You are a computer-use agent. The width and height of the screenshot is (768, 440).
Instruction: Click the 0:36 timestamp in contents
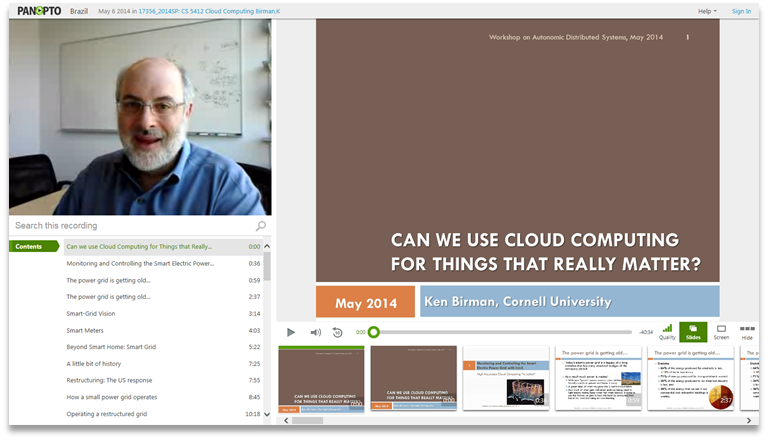(254, 264)
